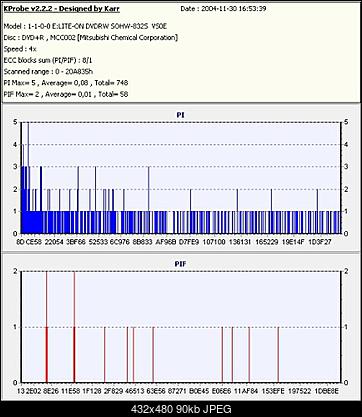Click the 11AF84 PIF axis label
The image size is (362, 417).
pyautogui.click(x=246, y=391)
